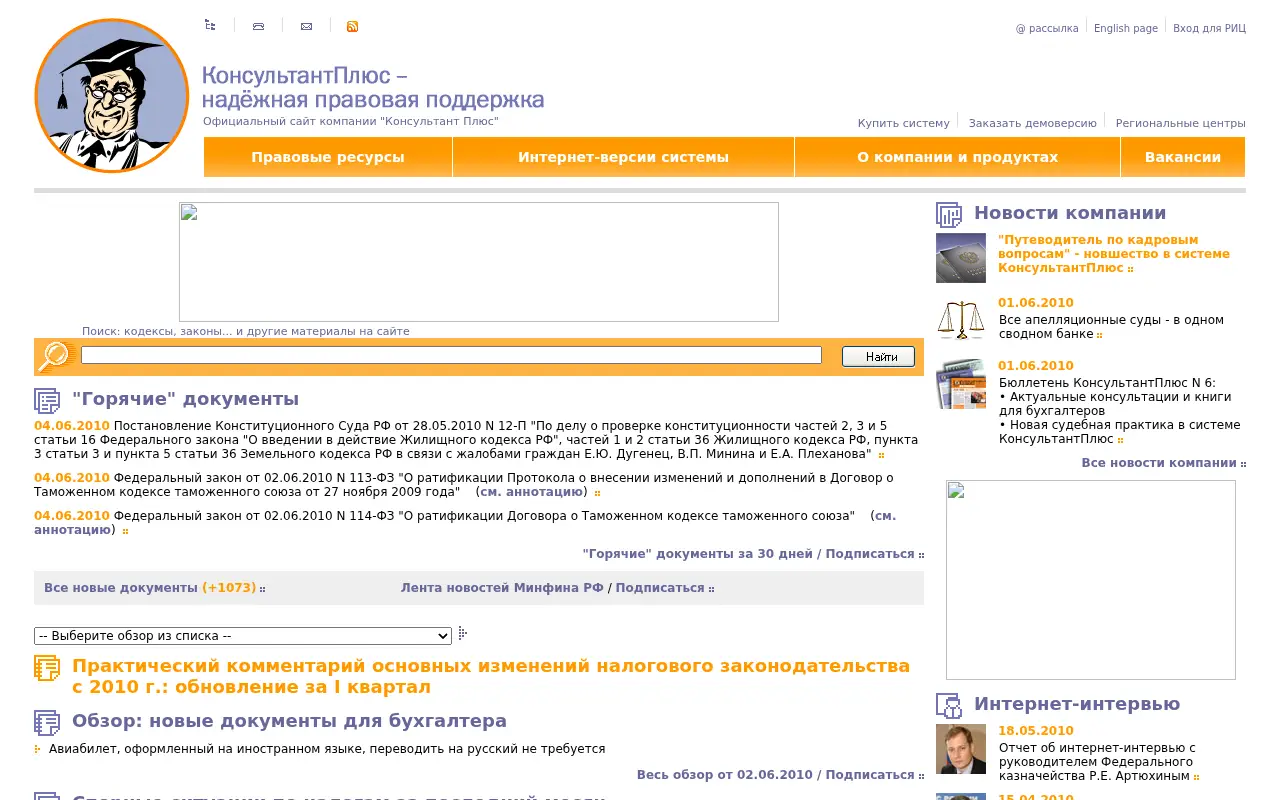Click the magnifying glass search icon
Image resolution: width=1280 pixels, height=800 pixels.
pyautogui.click(x=57, y=356)
